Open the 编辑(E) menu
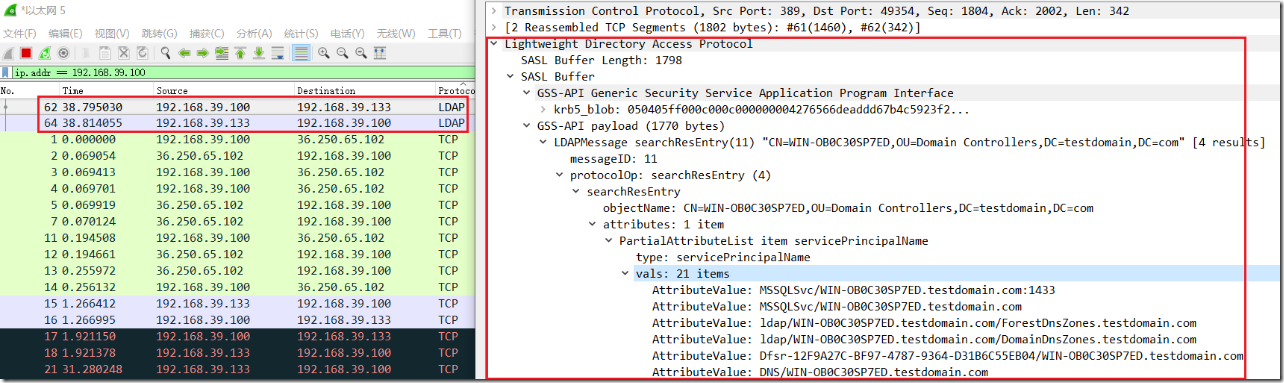Screen dimensions: 1284x383 pyautogui.click(x=66, y=33)
